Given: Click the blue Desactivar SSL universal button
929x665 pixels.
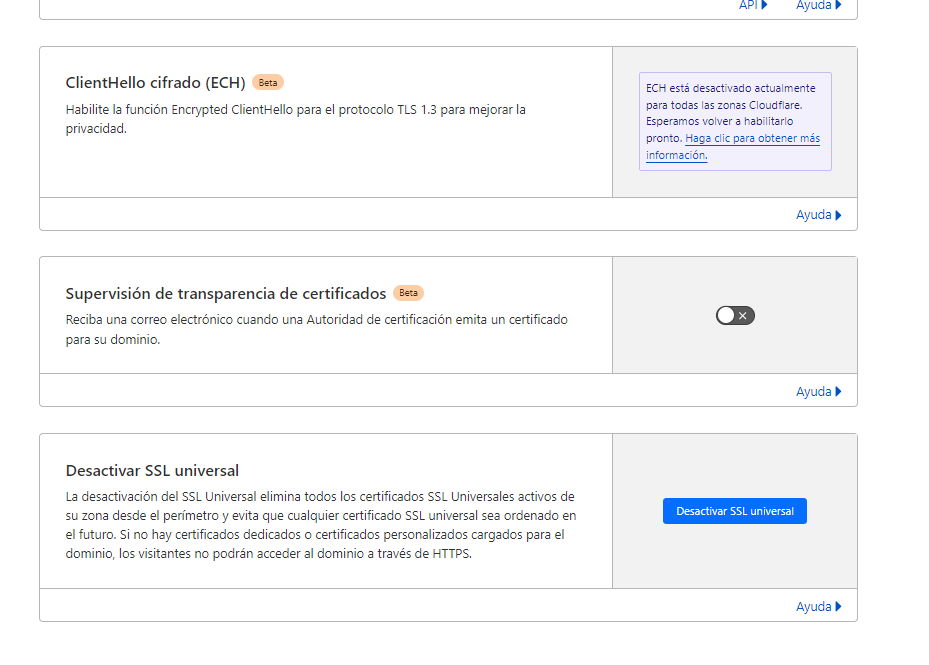Looking at the screenshot, I should pyautogui.click(x=734, y=511).
